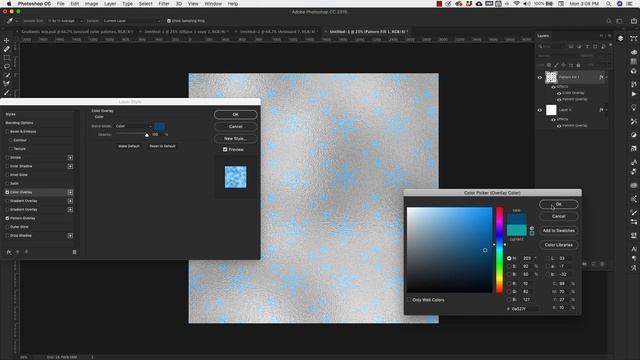This screenshot has width=640, height=360.
Task: Open the Filter menu
Action: click(x=164, y=4)
